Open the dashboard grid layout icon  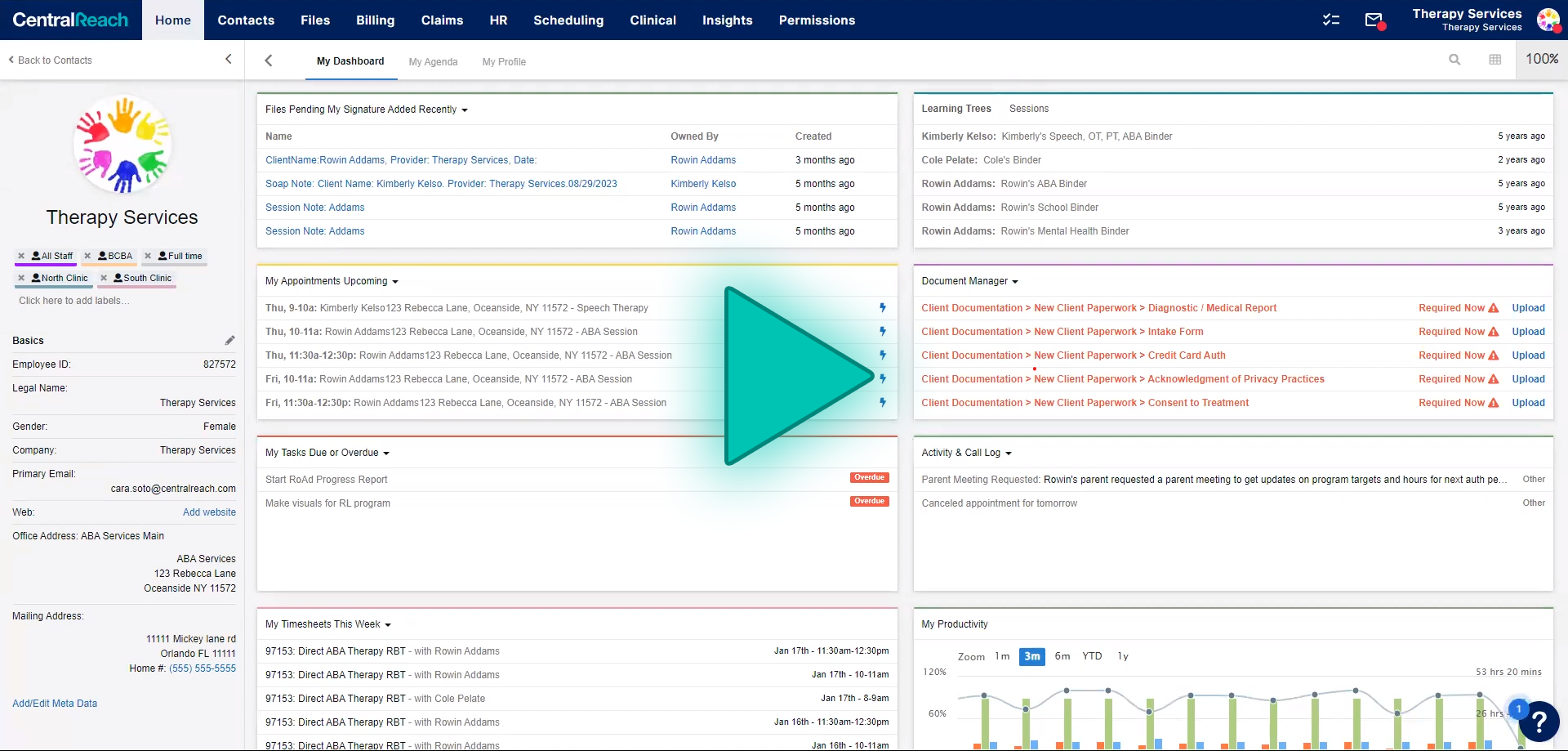tap(1495, 60)
